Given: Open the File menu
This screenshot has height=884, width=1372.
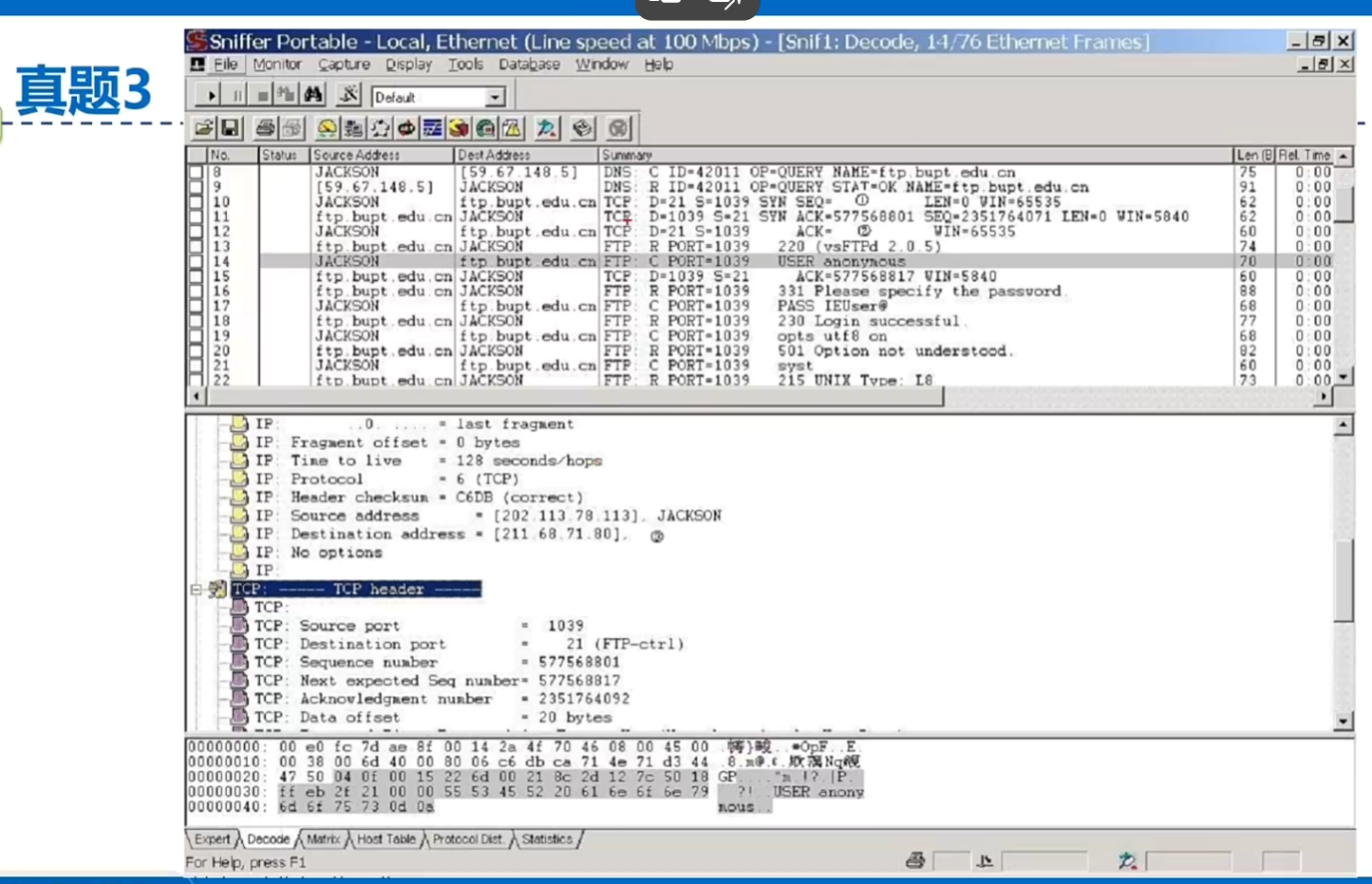Looking at the screenshot, I should [x=225, y=65].
